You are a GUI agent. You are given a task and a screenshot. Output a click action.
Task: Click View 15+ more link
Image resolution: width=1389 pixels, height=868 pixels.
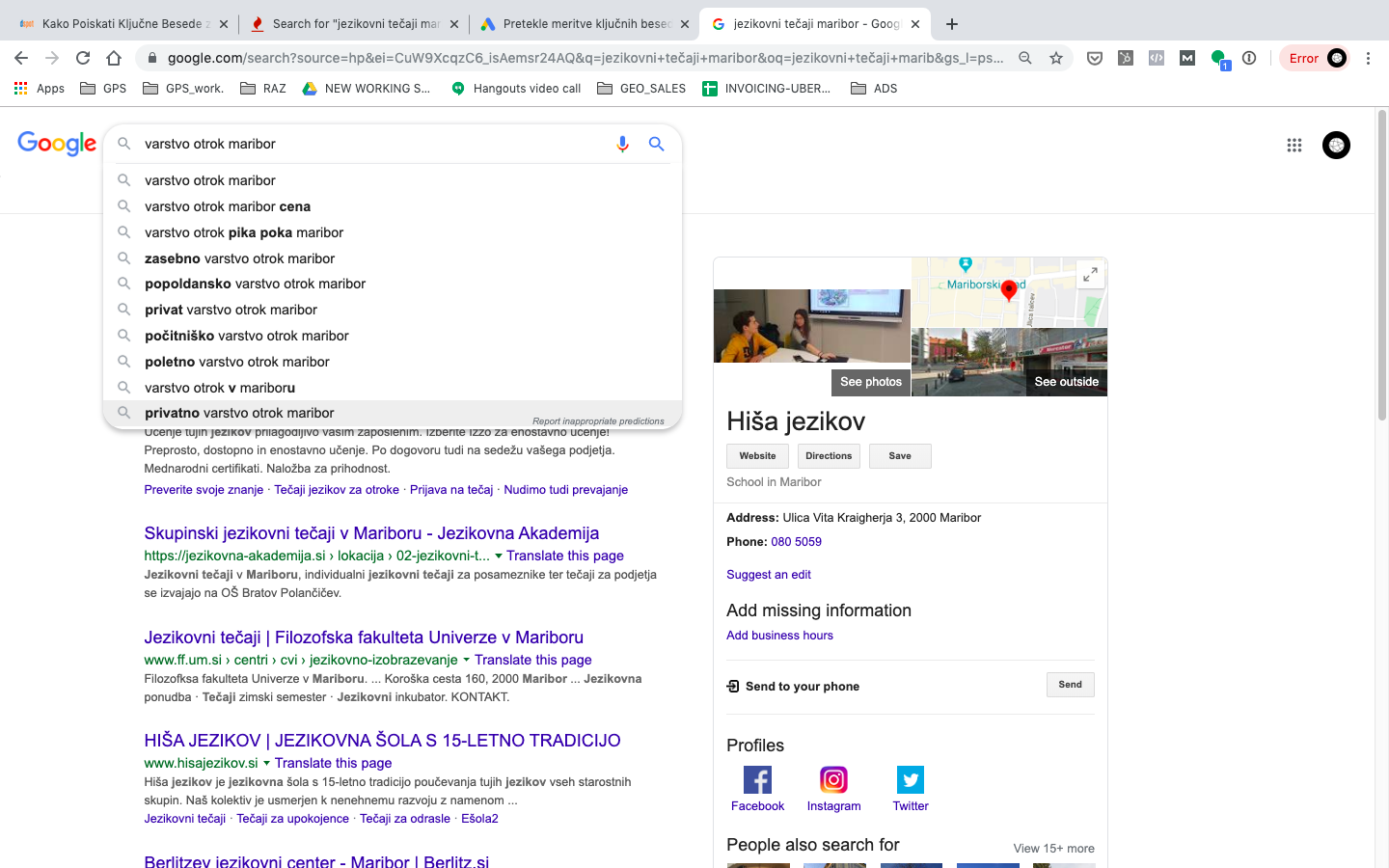coord(1053,849)
